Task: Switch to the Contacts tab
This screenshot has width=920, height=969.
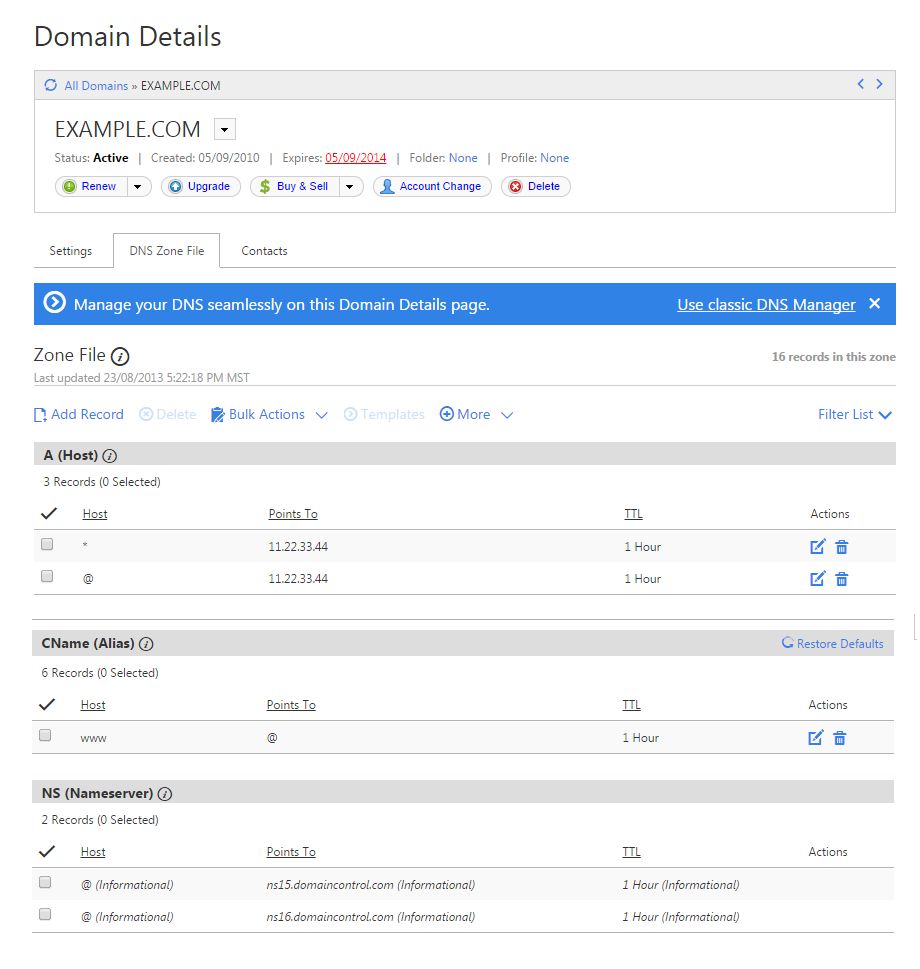Action: tap(264, 251)
